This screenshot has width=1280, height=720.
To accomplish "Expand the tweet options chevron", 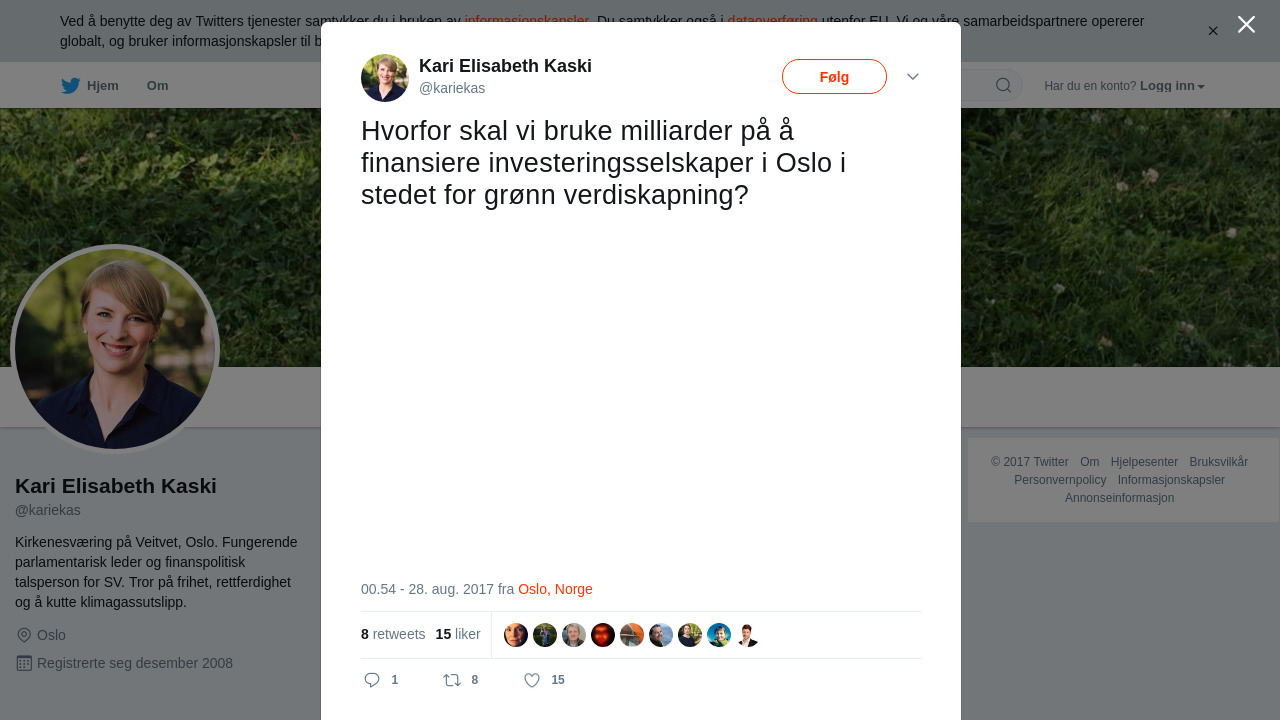I will pos(913,77).
